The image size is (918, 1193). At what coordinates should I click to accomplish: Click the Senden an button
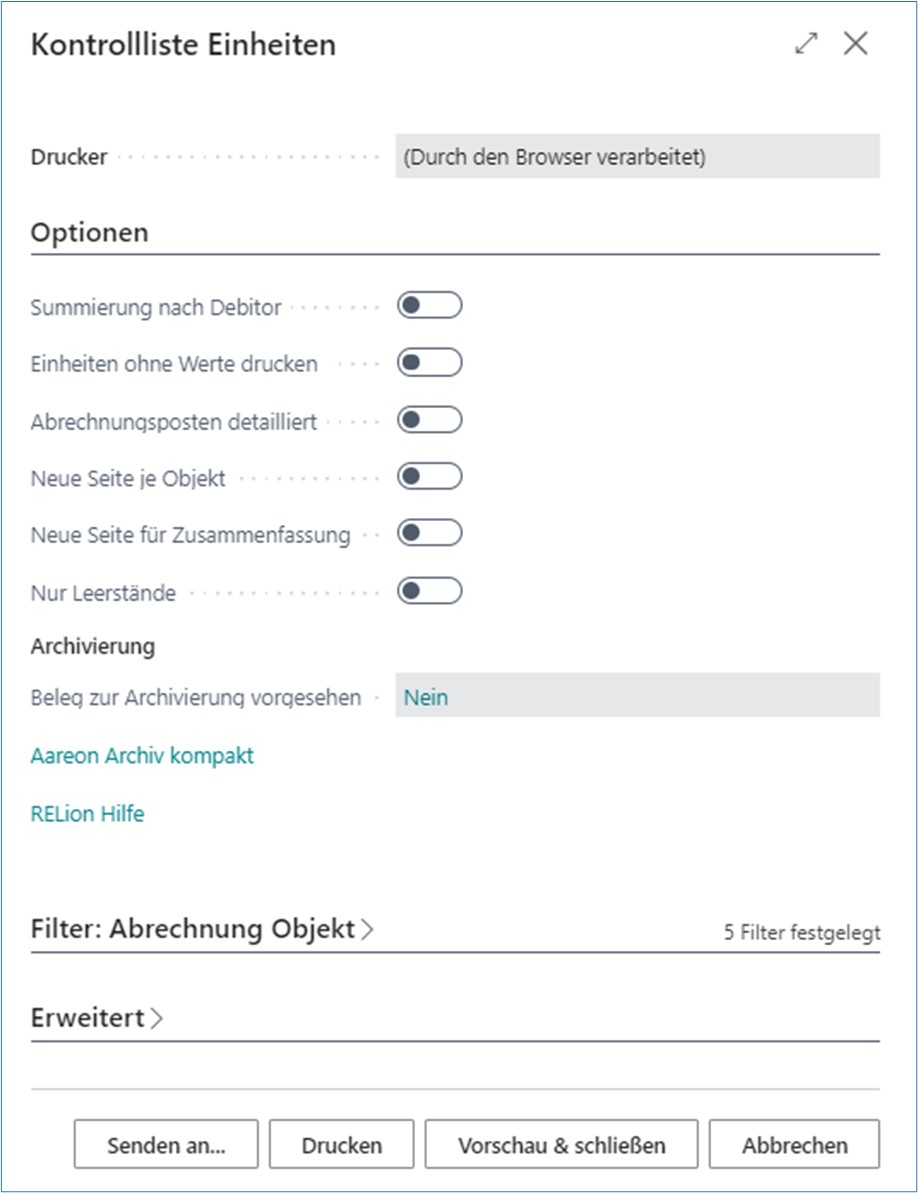[165, 1144]
